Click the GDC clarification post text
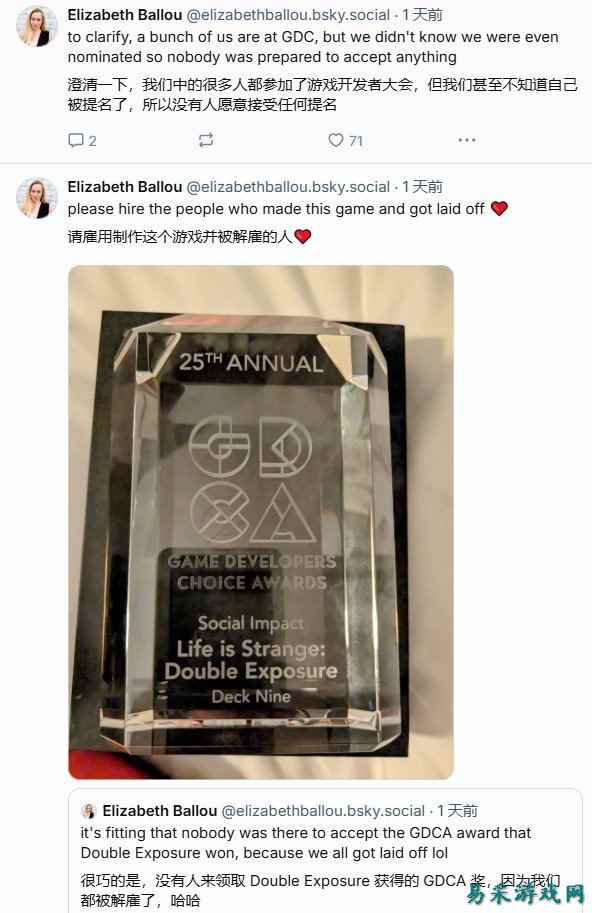 click(x=313, y=47)
